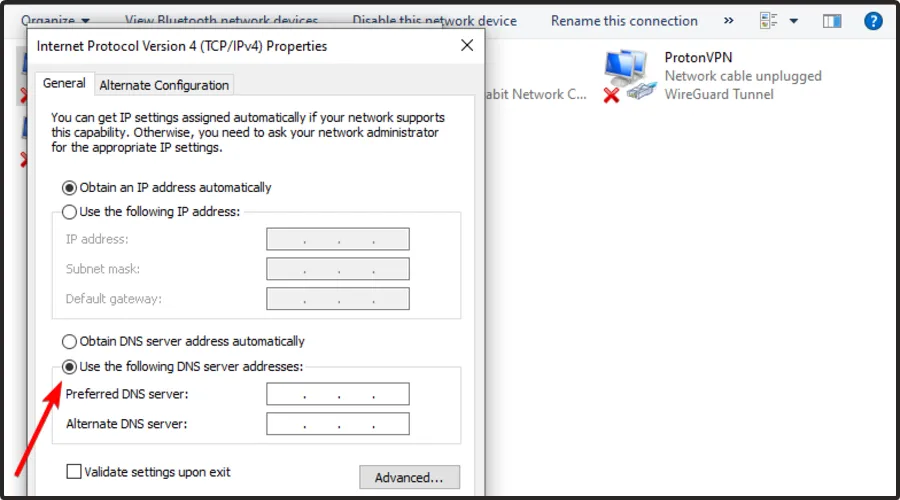The width and height of the screenshot is (900, 500).
Task: Open the Organize dropdown menu
Action: click(x=55, y=20)
